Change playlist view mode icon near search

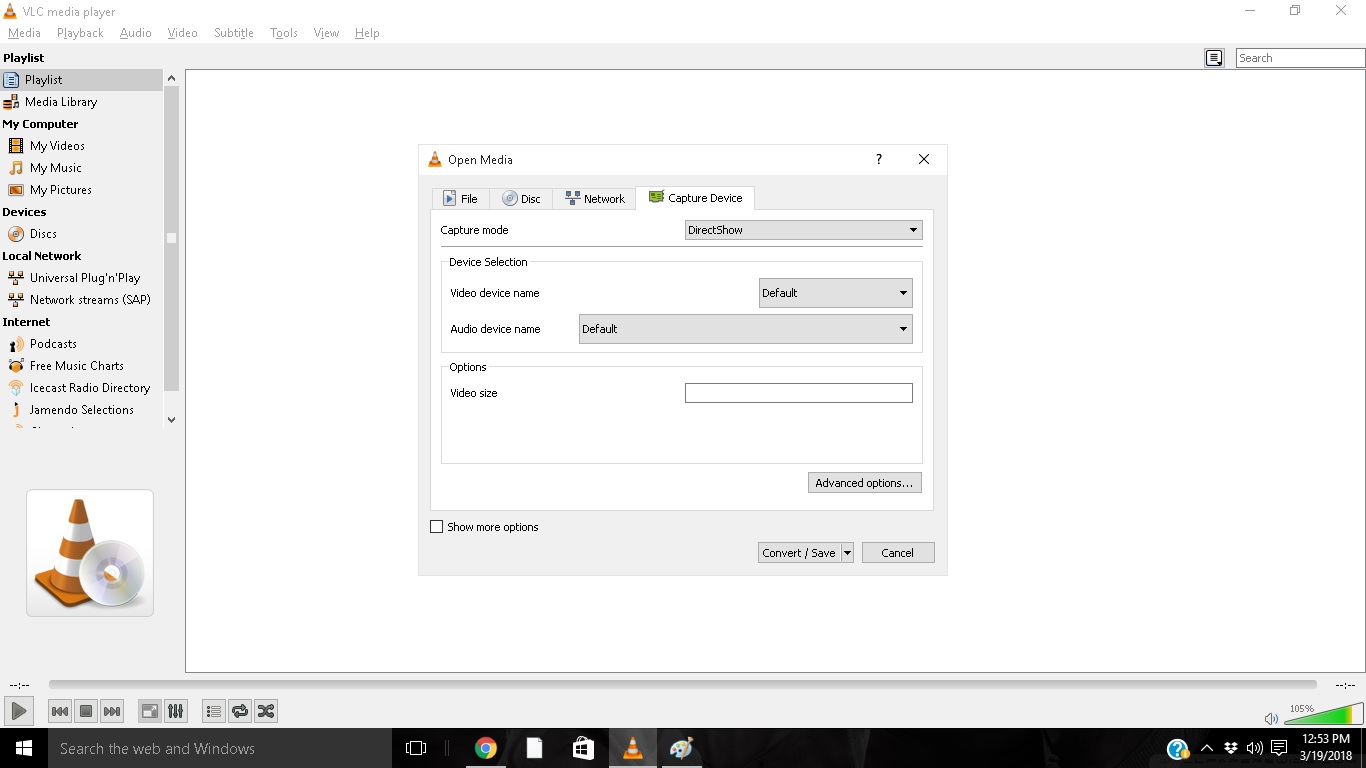point(1214,58)
